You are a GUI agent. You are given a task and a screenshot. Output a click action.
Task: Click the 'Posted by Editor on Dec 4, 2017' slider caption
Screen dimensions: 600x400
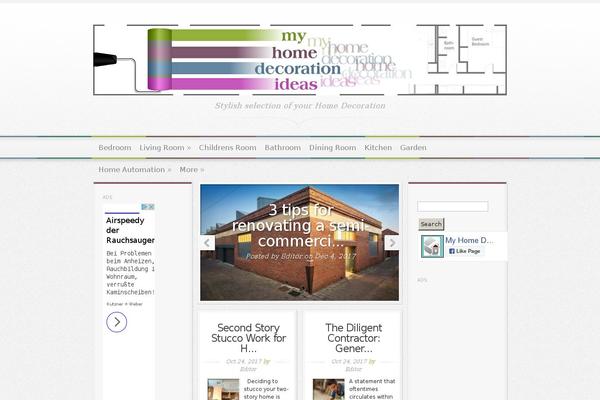click(x=301, y=256)
